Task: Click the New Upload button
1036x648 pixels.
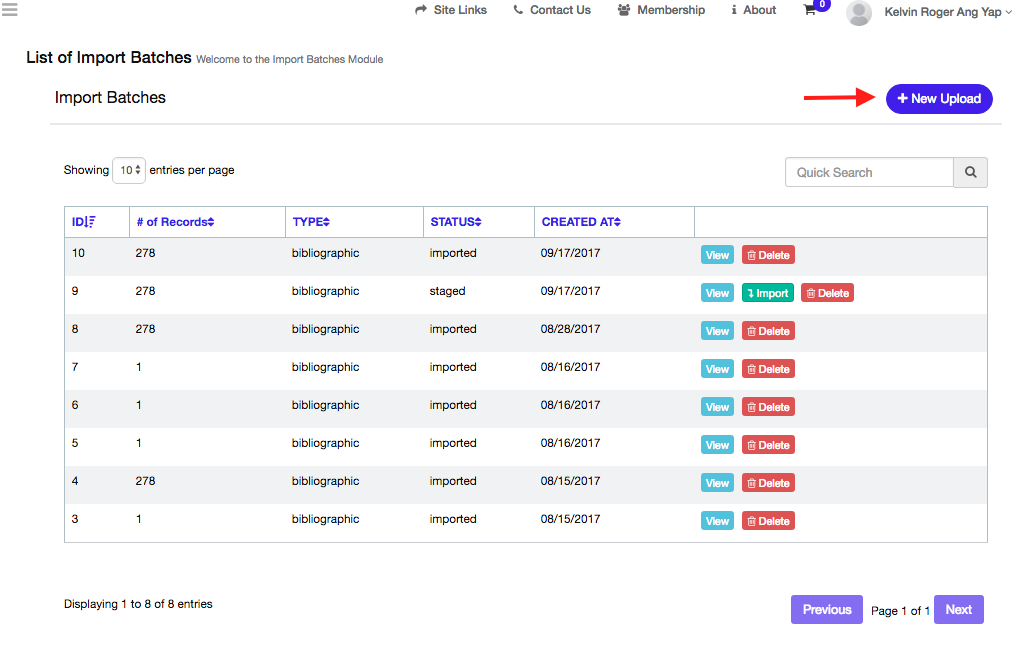Action: point(939,99)
